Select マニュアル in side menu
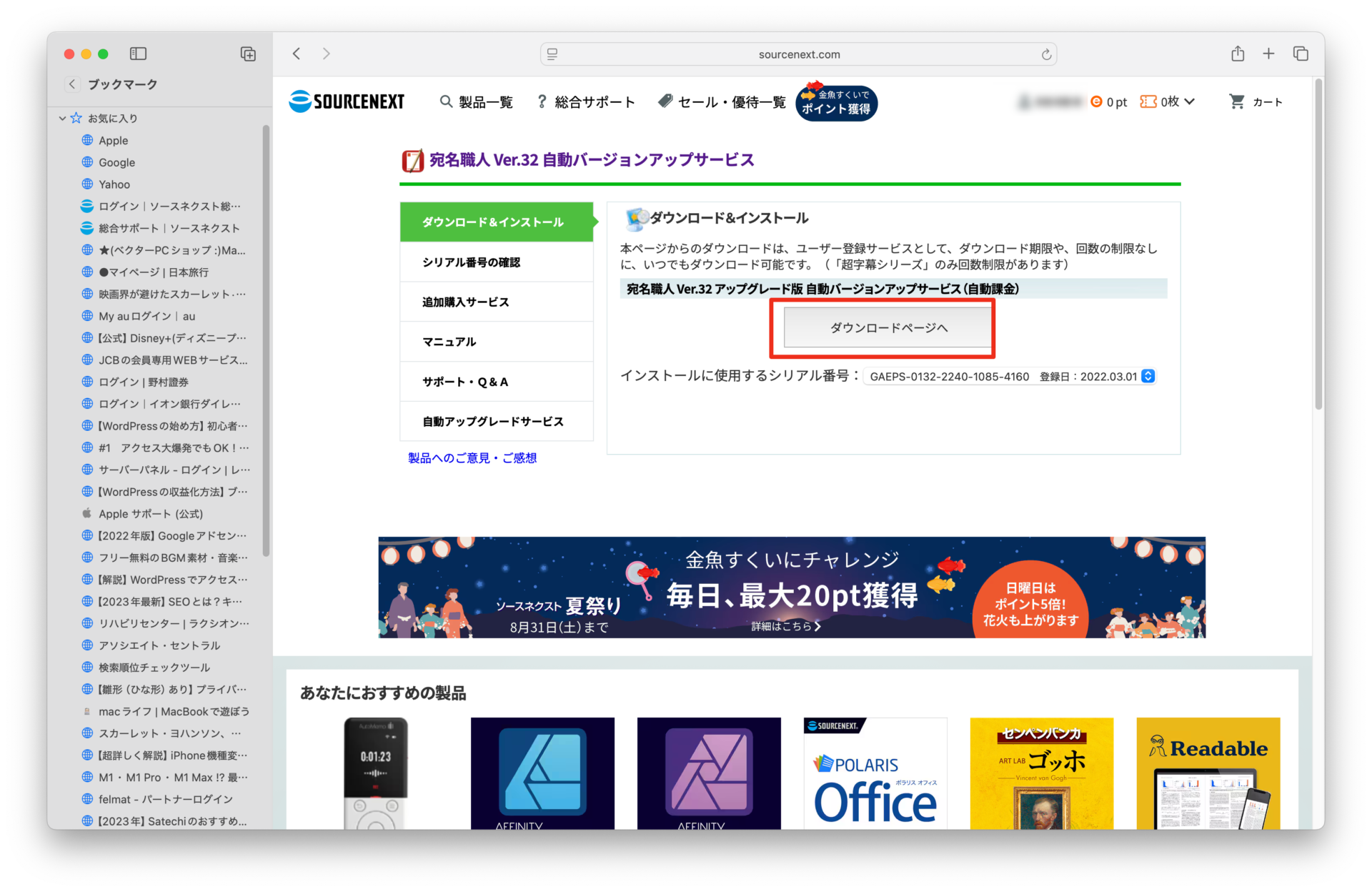This screenshot has height=892, width=1372. click(496, 342)
